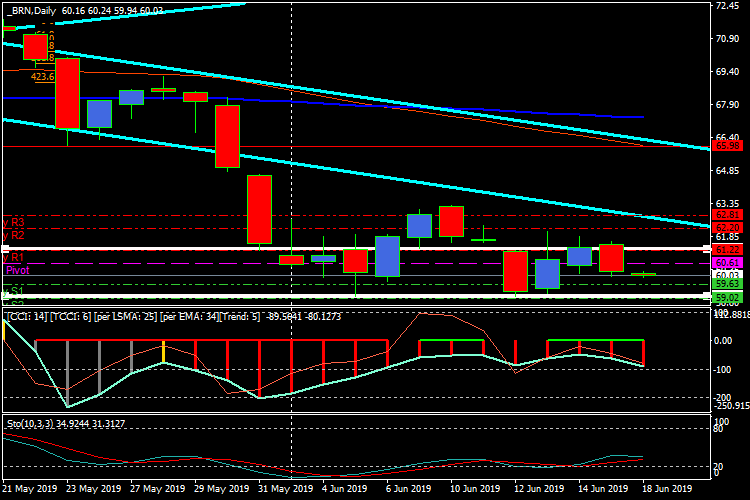
Task: Select the 423.6 Fibonacci level label
Action: pos(42,76)
